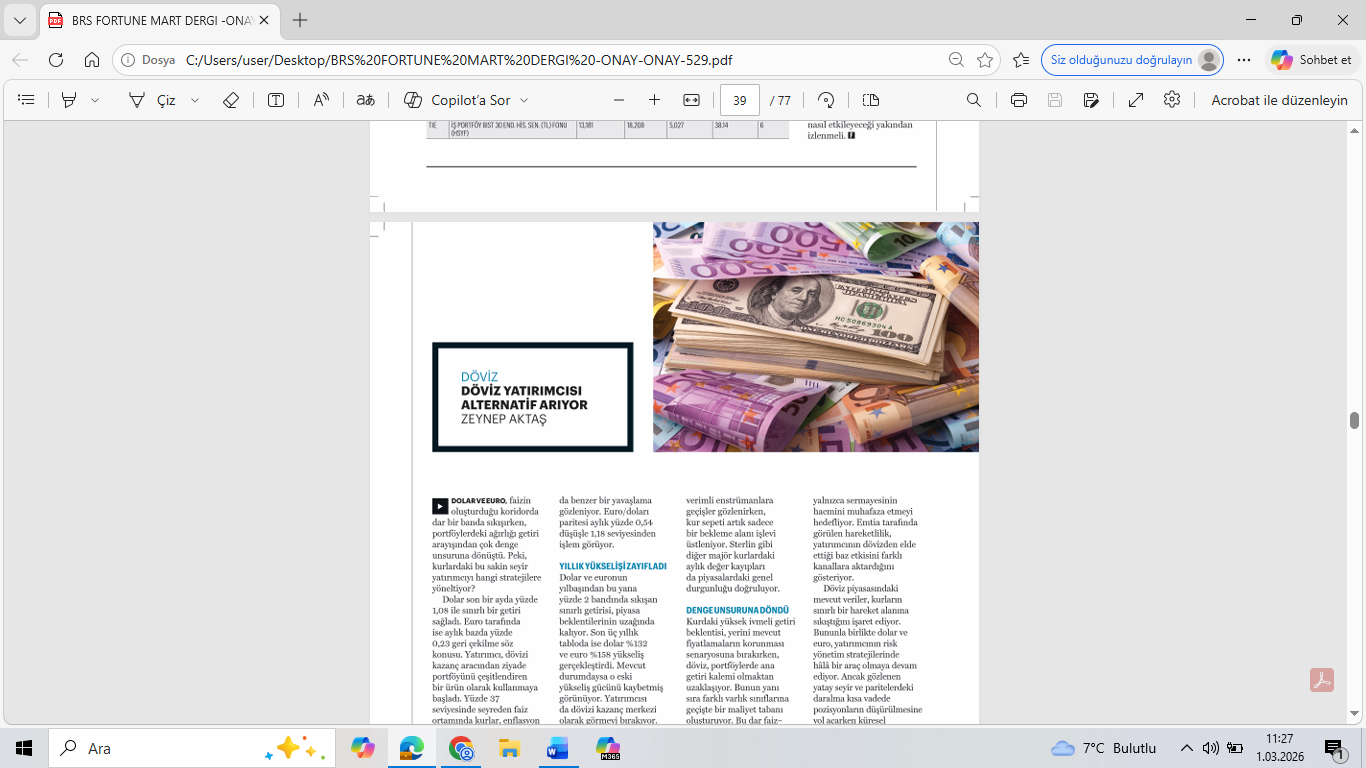1366x768 pixels.
Task: Click Acrobat ile düzenleyin button
Action: pyautogui.click(x=1279, y=100)
